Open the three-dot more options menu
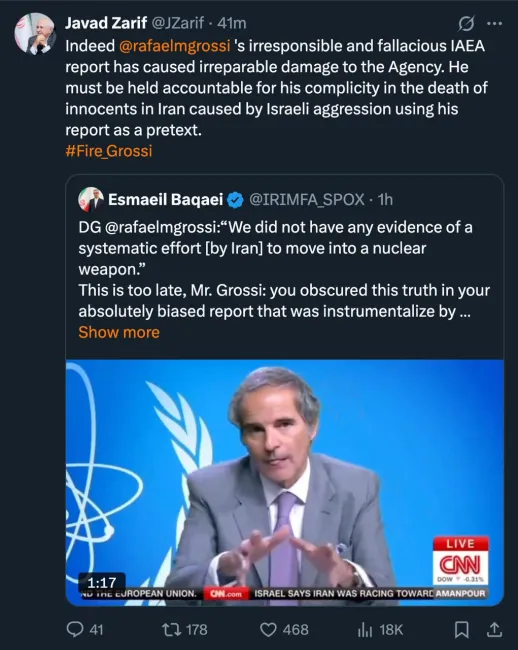This screenshot has width=518, height=650. pos(494,24)
